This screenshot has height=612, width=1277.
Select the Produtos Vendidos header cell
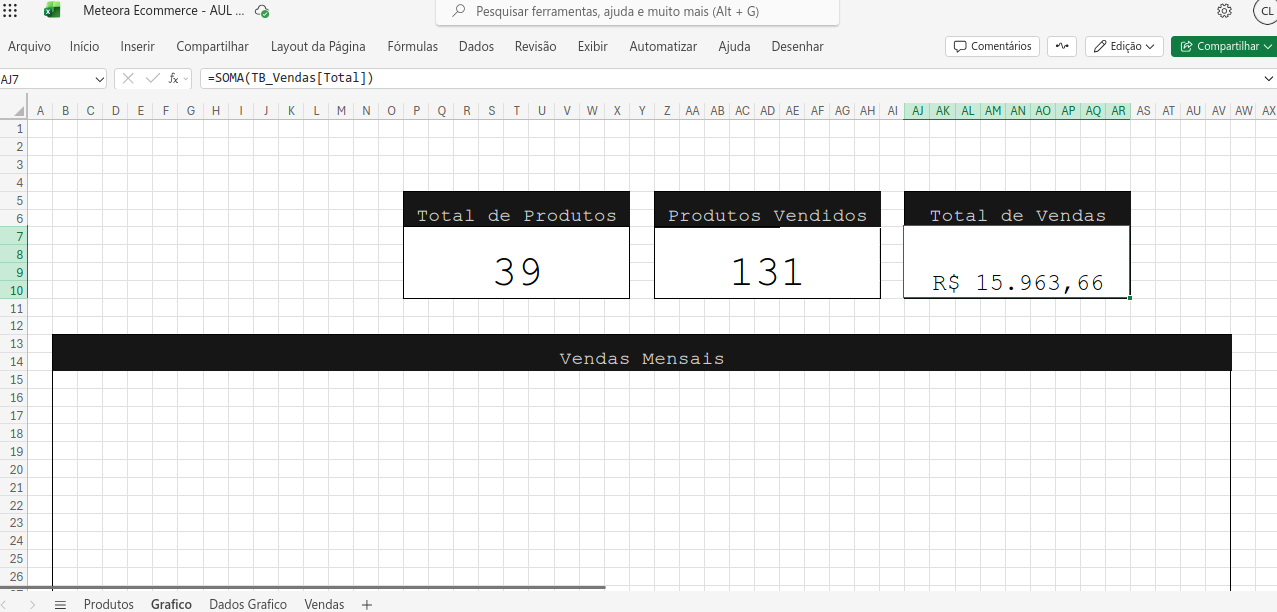tap(767, 209)
